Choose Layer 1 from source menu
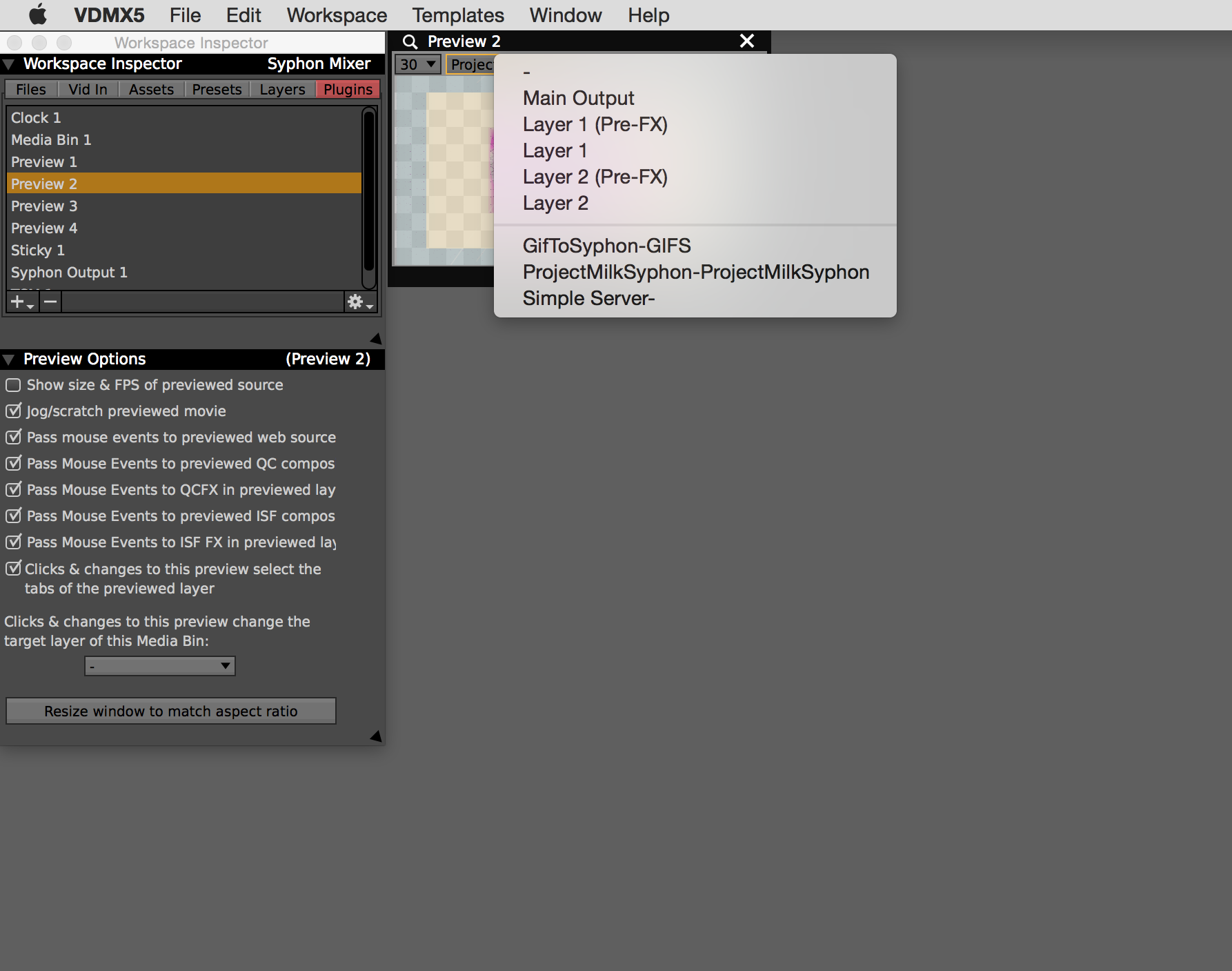This screenshot has height=971, width=1232. click(695, 150)
